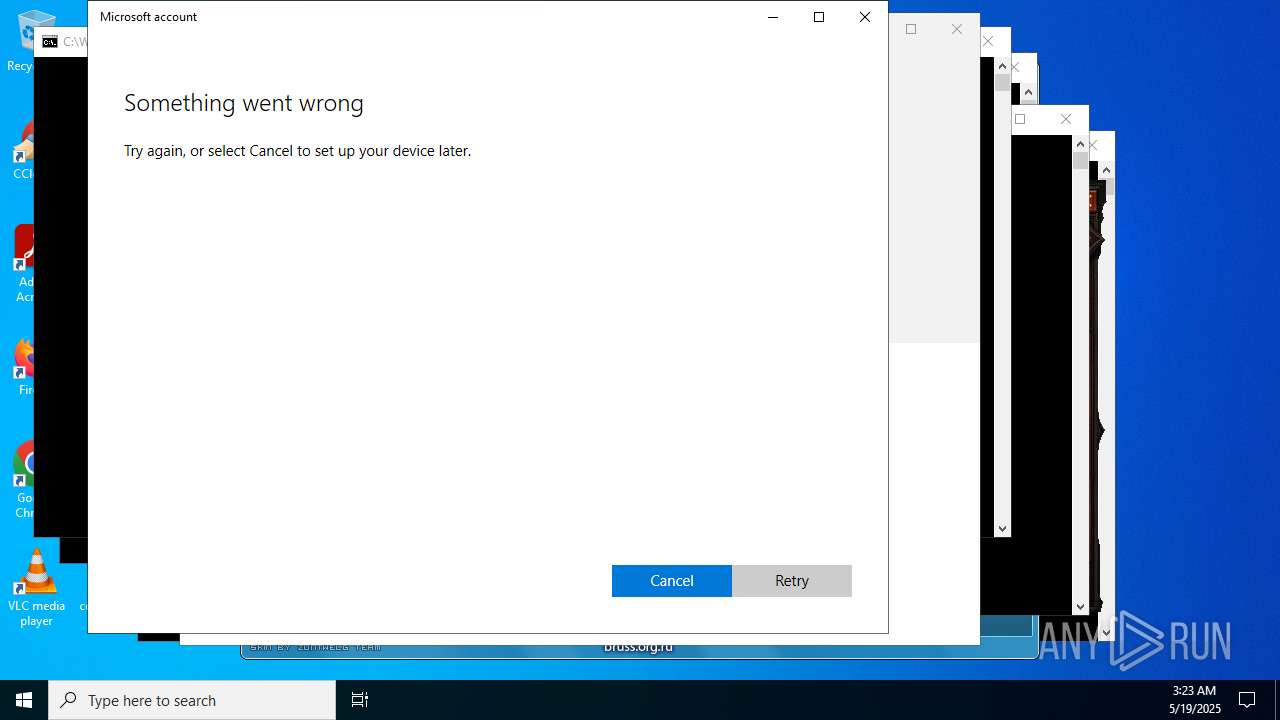Close the Microsoft account window
1280x720 pixels.
[x=865, y=17]
